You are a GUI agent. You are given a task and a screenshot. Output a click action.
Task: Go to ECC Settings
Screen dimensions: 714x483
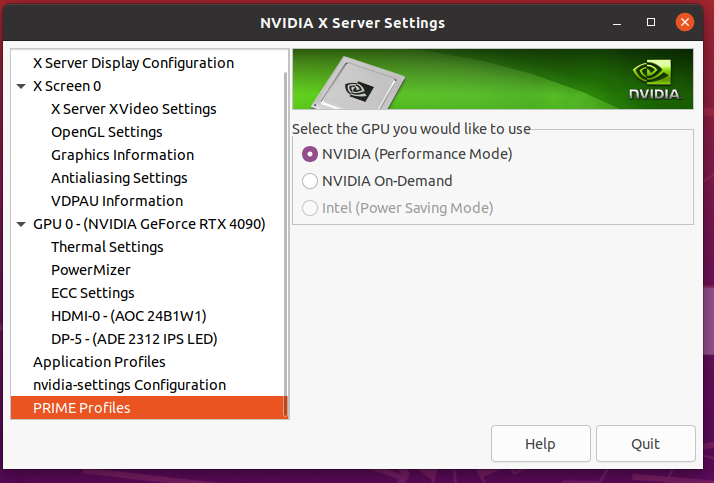(x=93, y=293)
